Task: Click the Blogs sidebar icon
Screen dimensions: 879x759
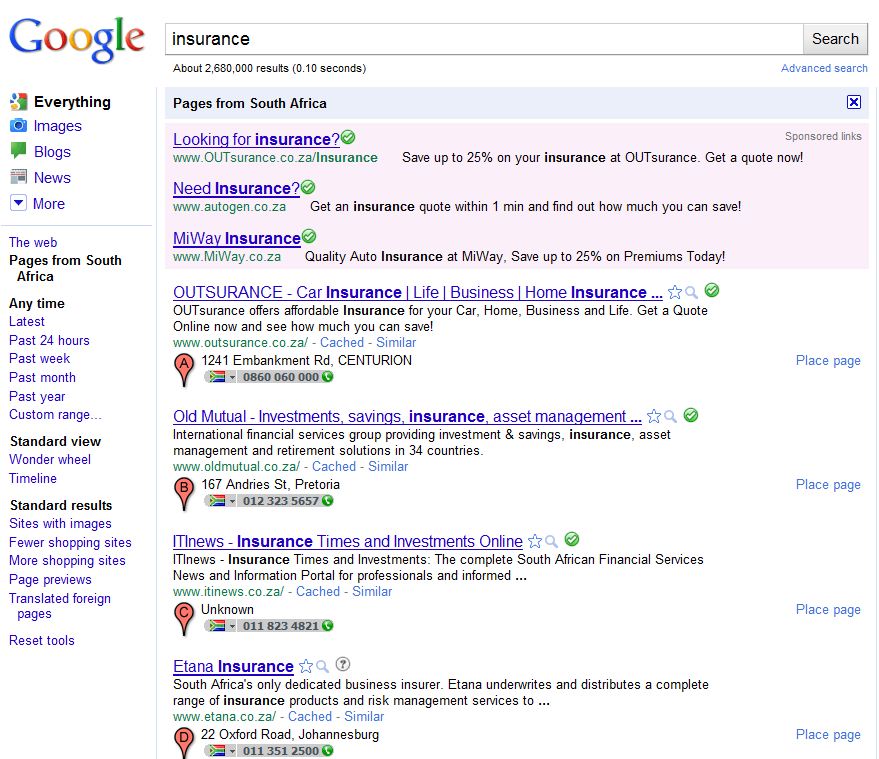Action: (18, 151)
